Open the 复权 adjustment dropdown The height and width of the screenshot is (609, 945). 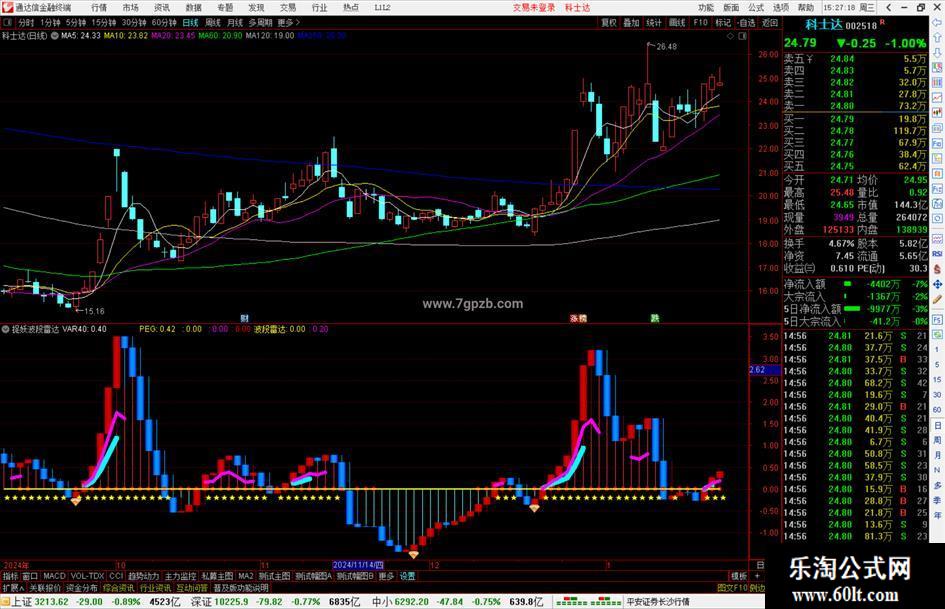(x=609, y=22)
